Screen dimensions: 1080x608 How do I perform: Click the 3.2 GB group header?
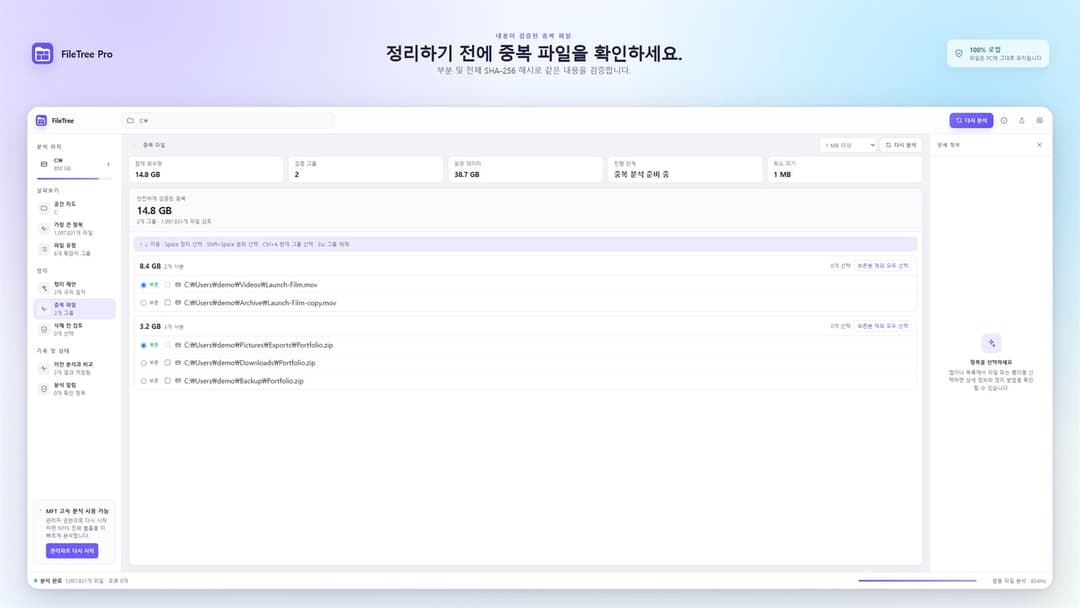(526, 326)
